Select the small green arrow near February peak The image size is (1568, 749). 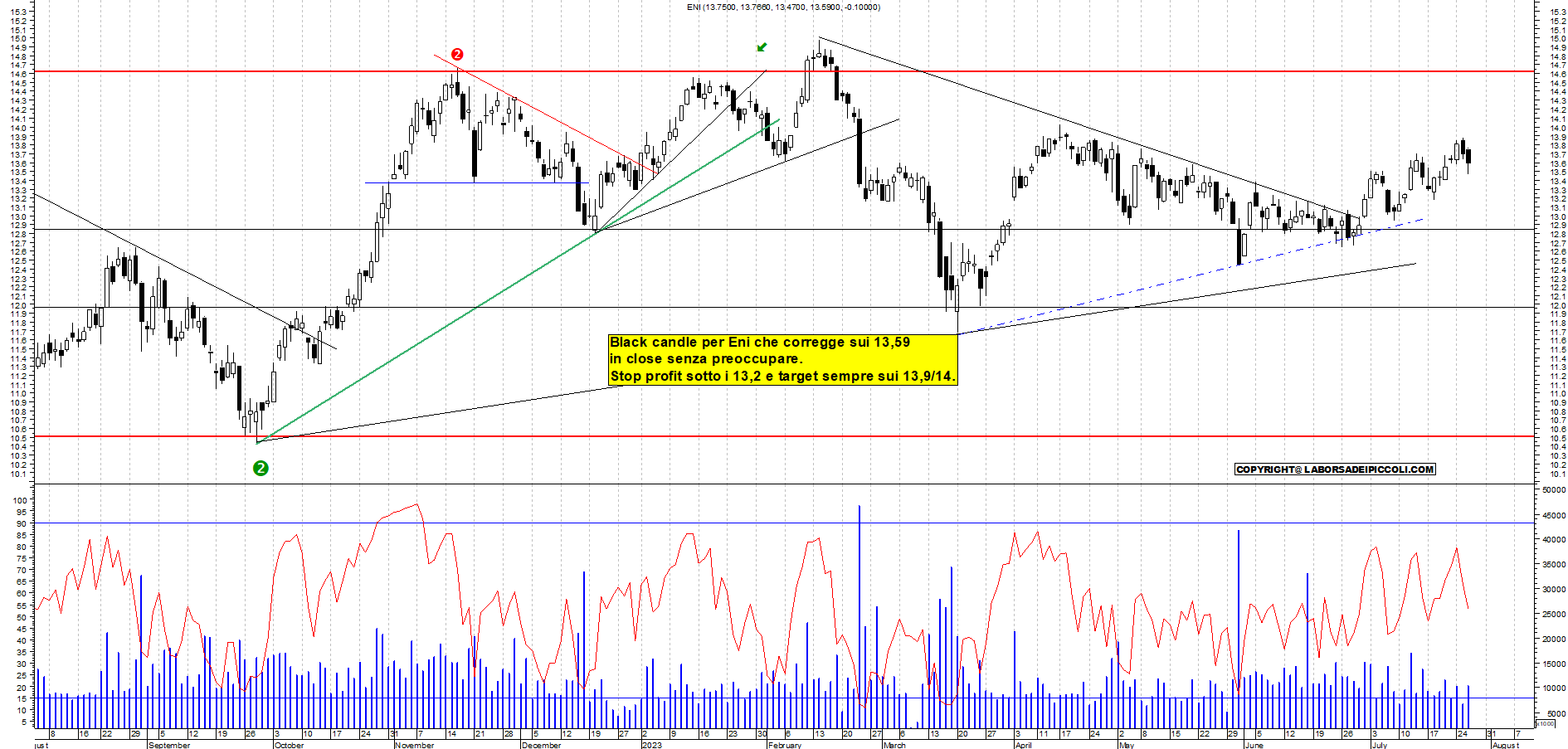point(762,47)
